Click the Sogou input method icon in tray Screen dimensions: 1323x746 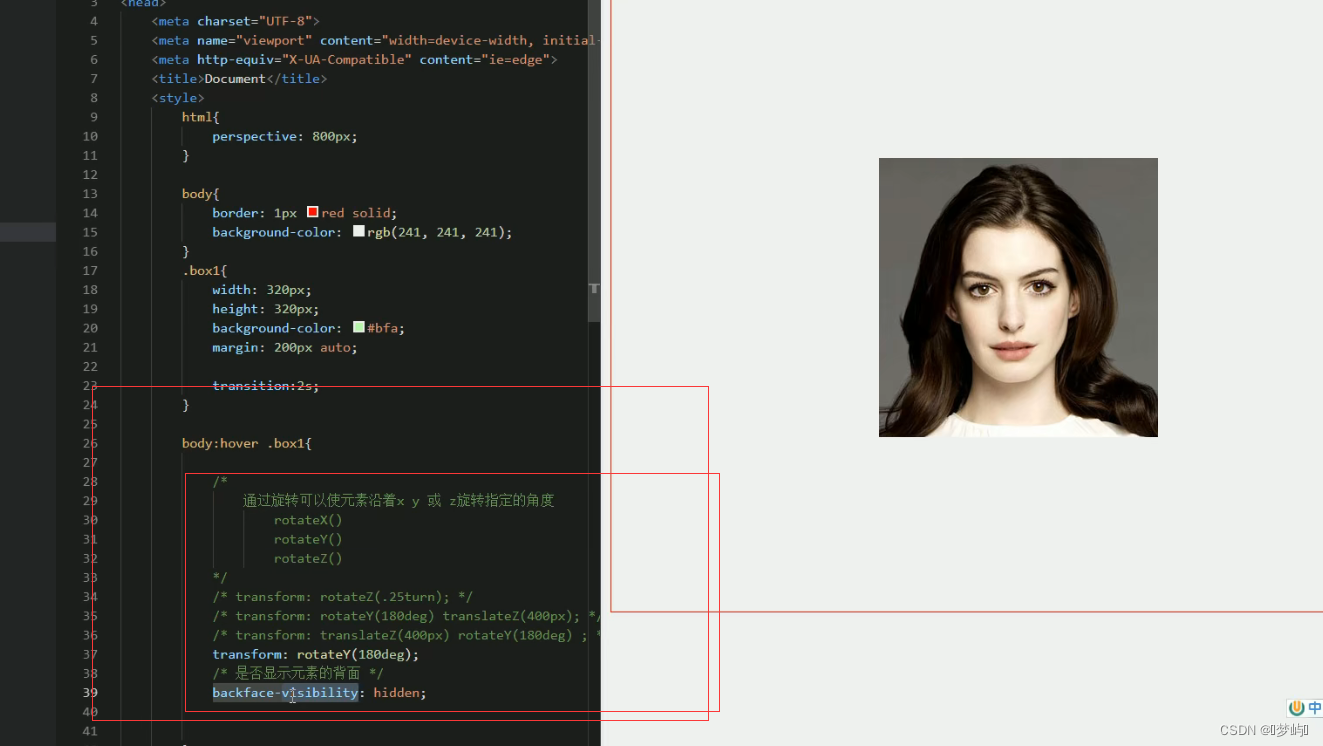pyautogui.click(x=1296, y=707)
